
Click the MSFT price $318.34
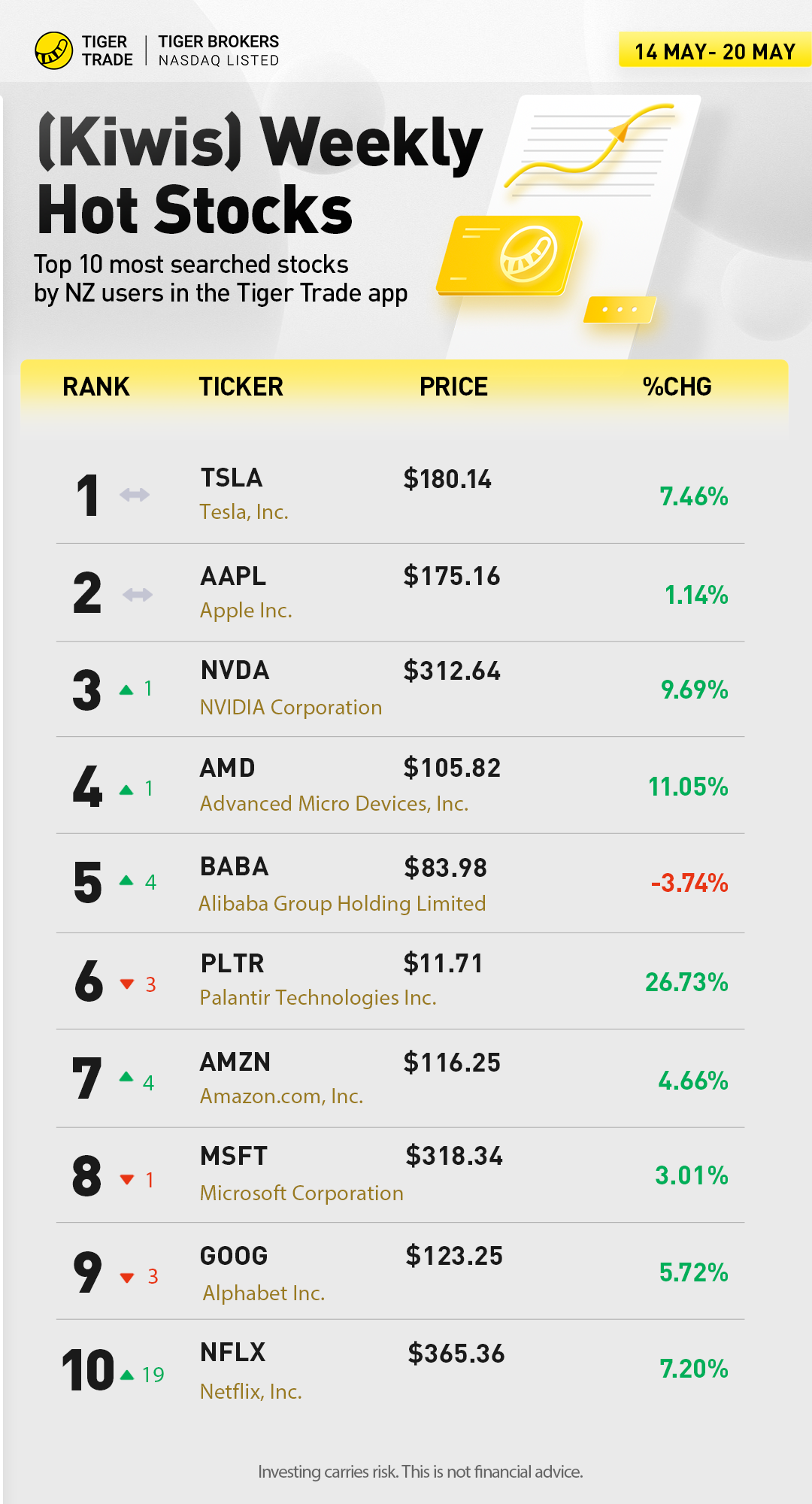(454, 1156)
